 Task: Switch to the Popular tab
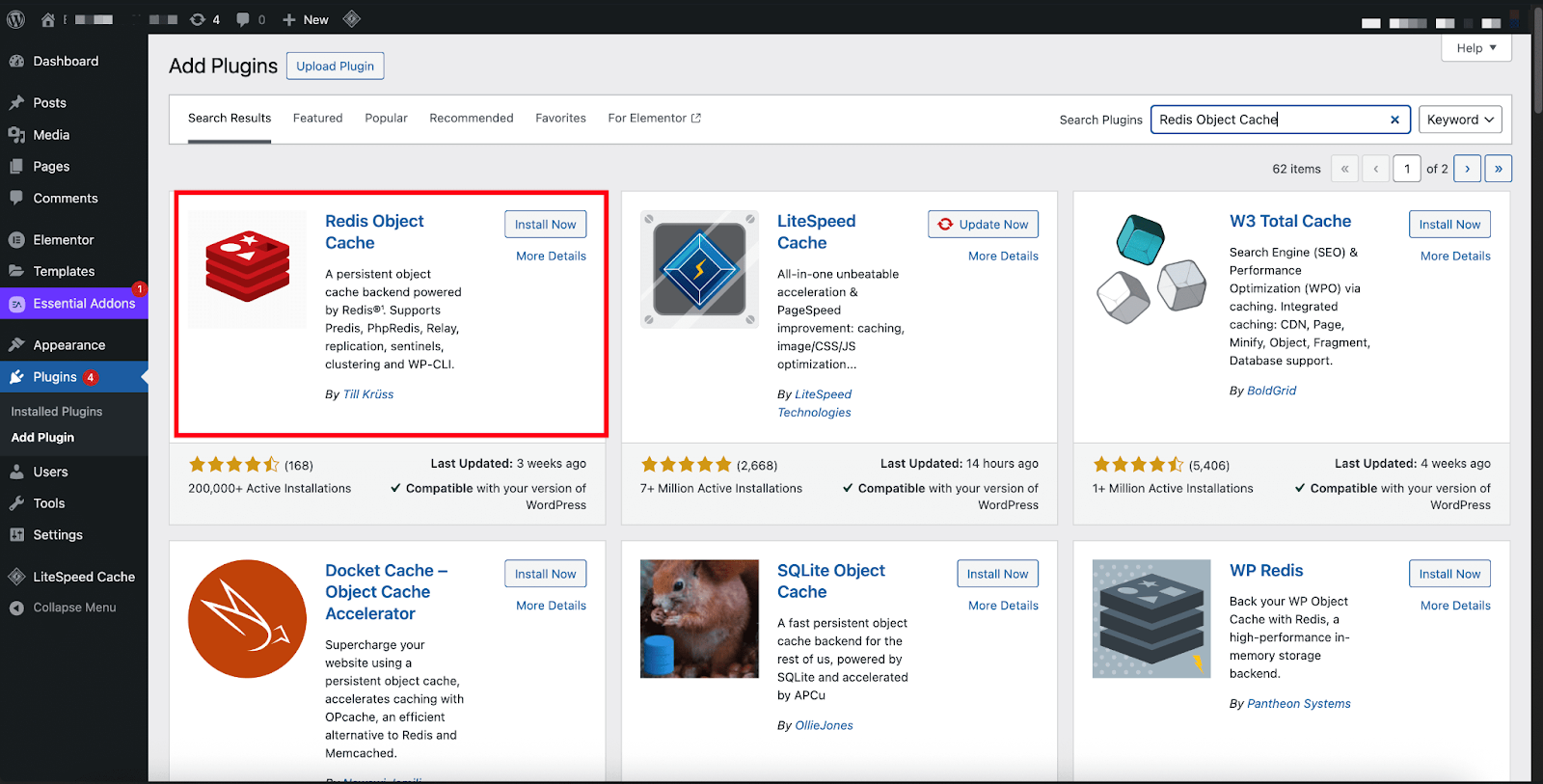click(x=386, y=119)
